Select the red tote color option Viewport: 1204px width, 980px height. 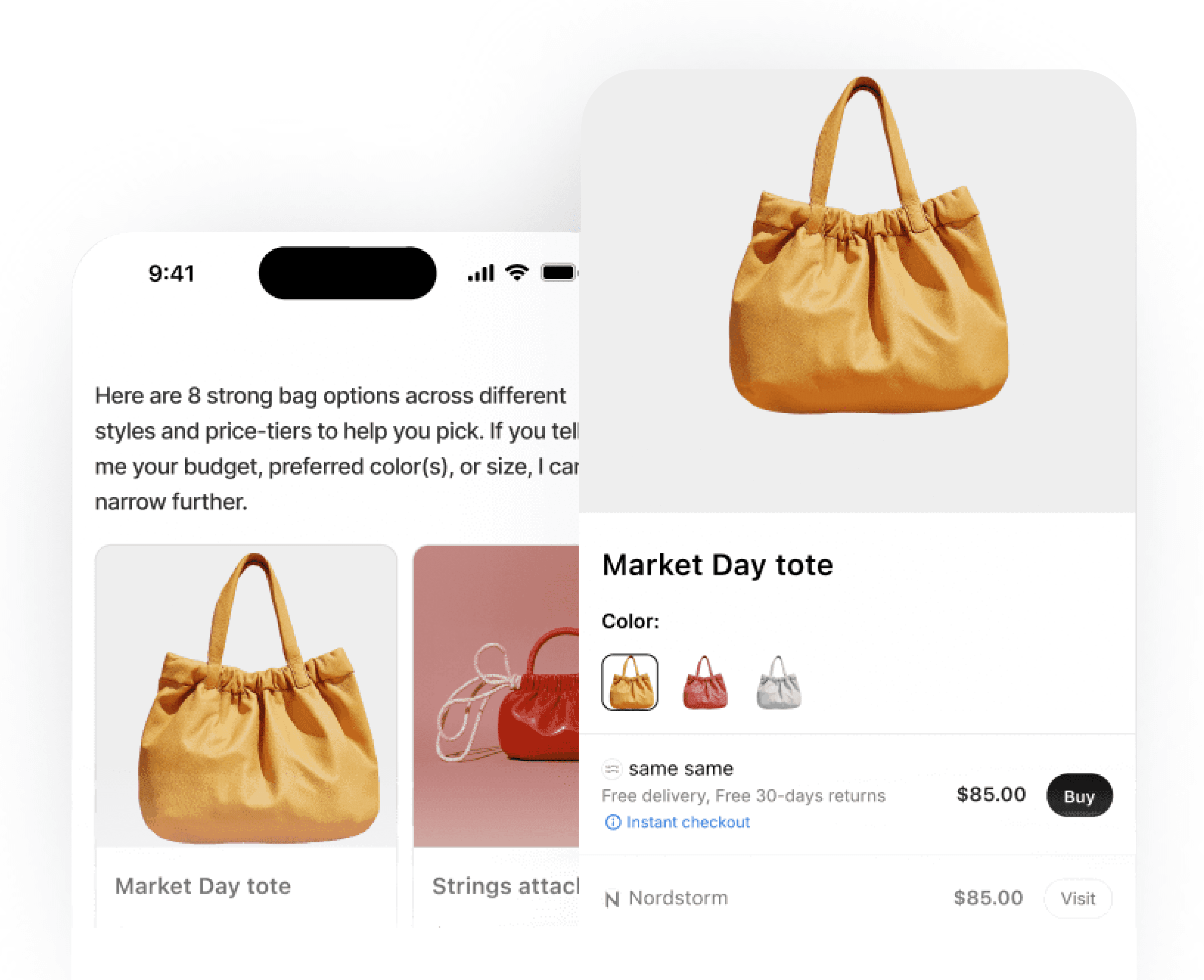click(x=705, y=682)
